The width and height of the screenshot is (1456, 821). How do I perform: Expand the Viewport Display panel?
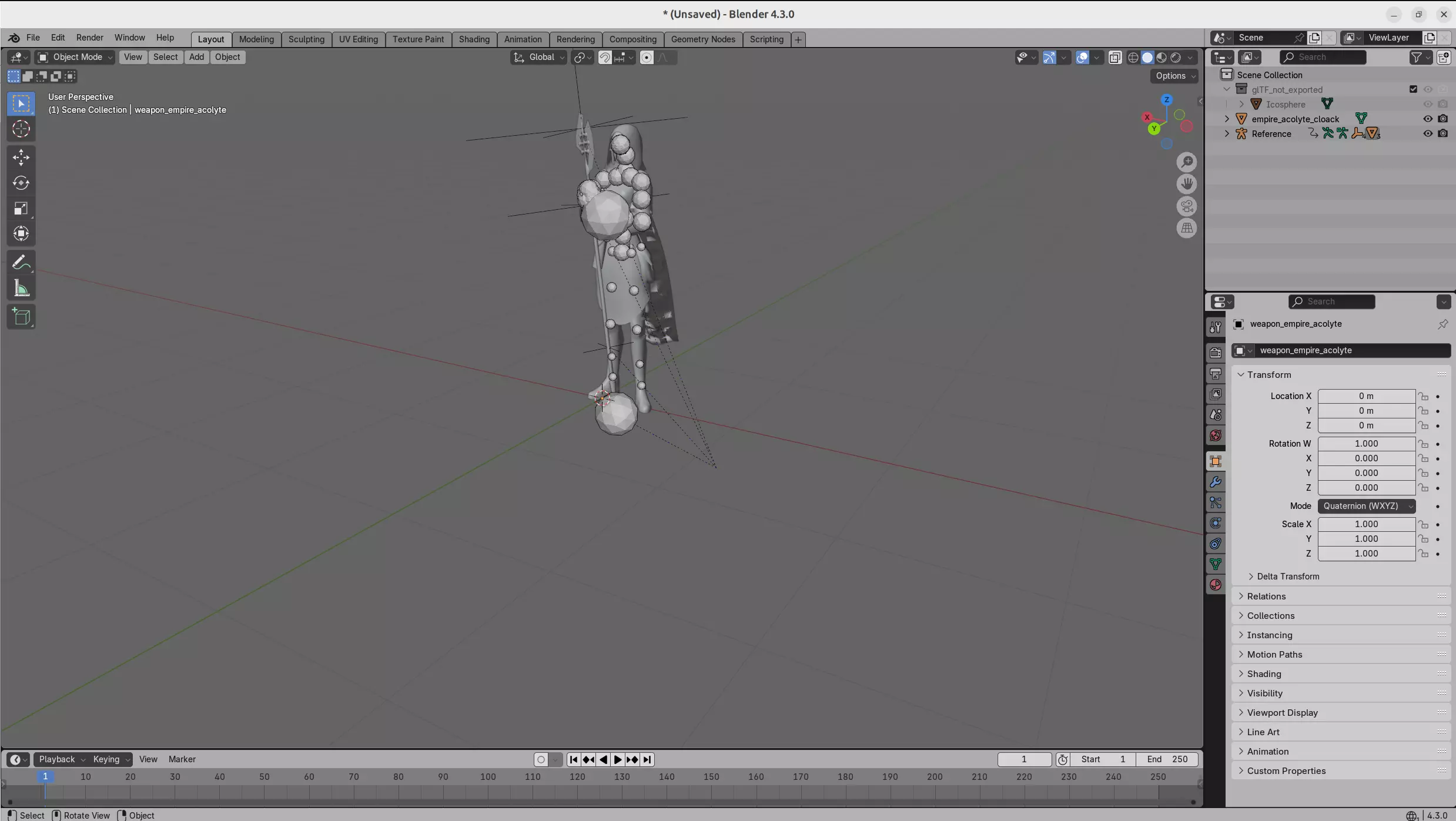[x=1282, y=713]
